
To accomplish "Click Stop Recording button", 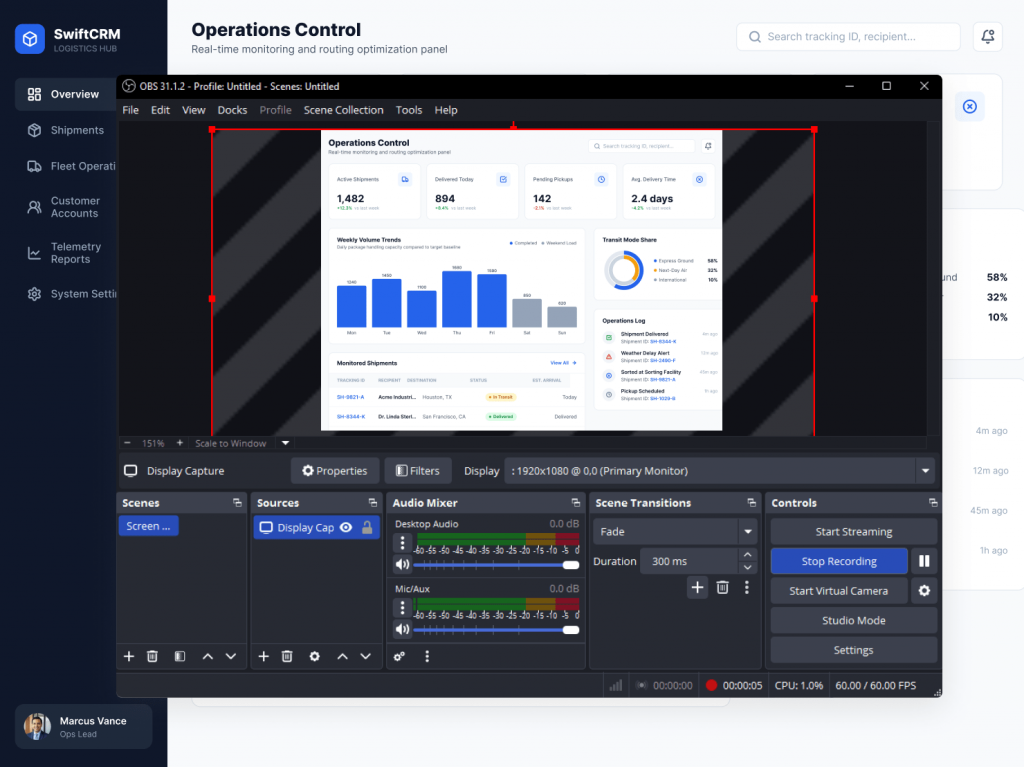I will (839, 561).
